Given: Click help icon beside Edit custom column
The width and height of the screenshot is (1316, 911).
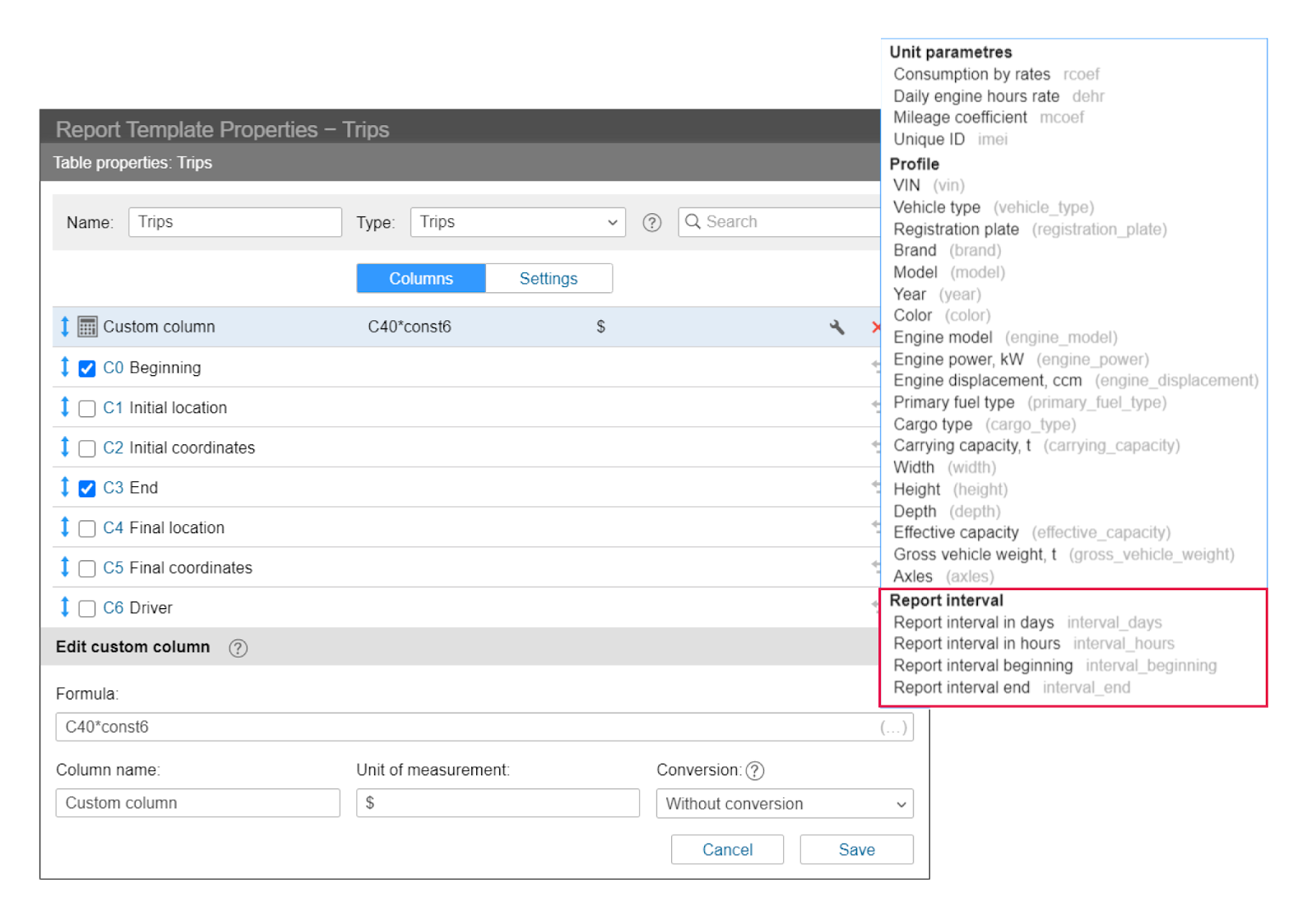Looking at the screenshot, I should [x=238, y=648].
